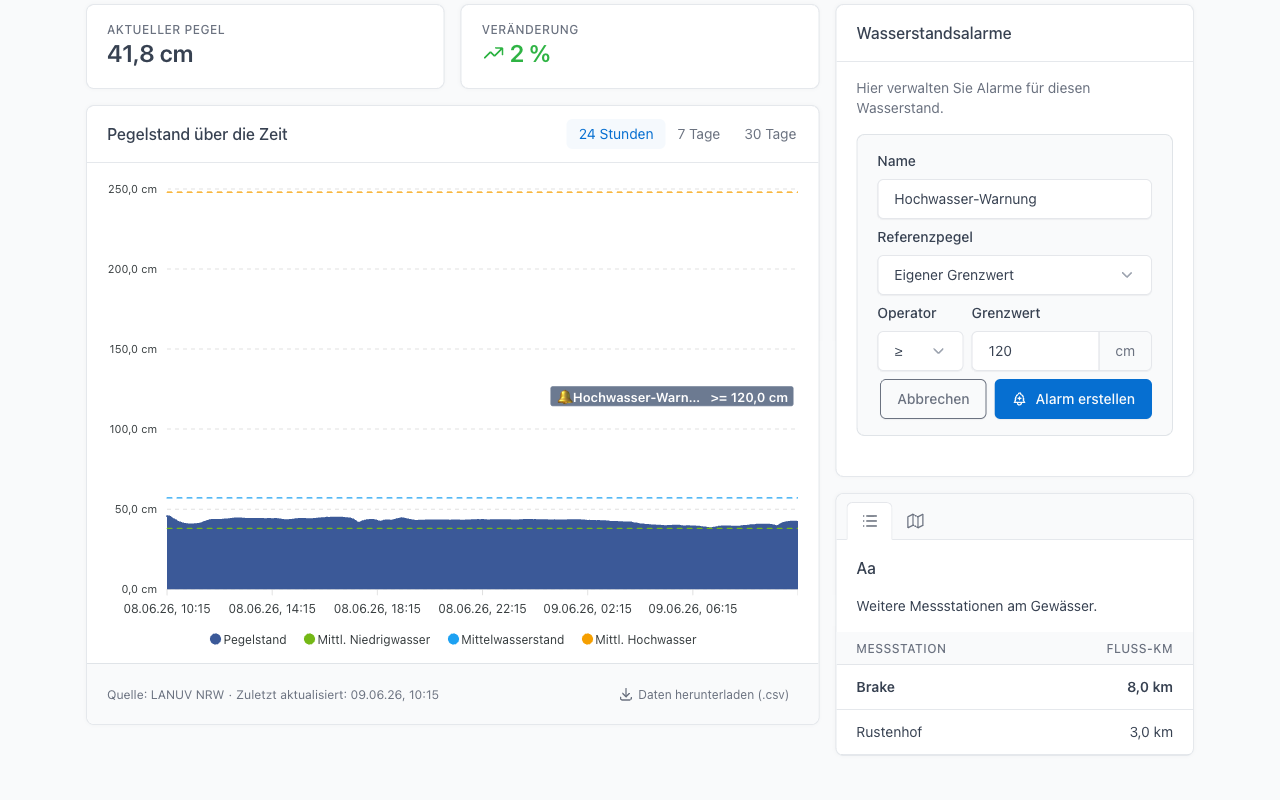Click the green upward trend arrow icon

[x=493, y=54]
